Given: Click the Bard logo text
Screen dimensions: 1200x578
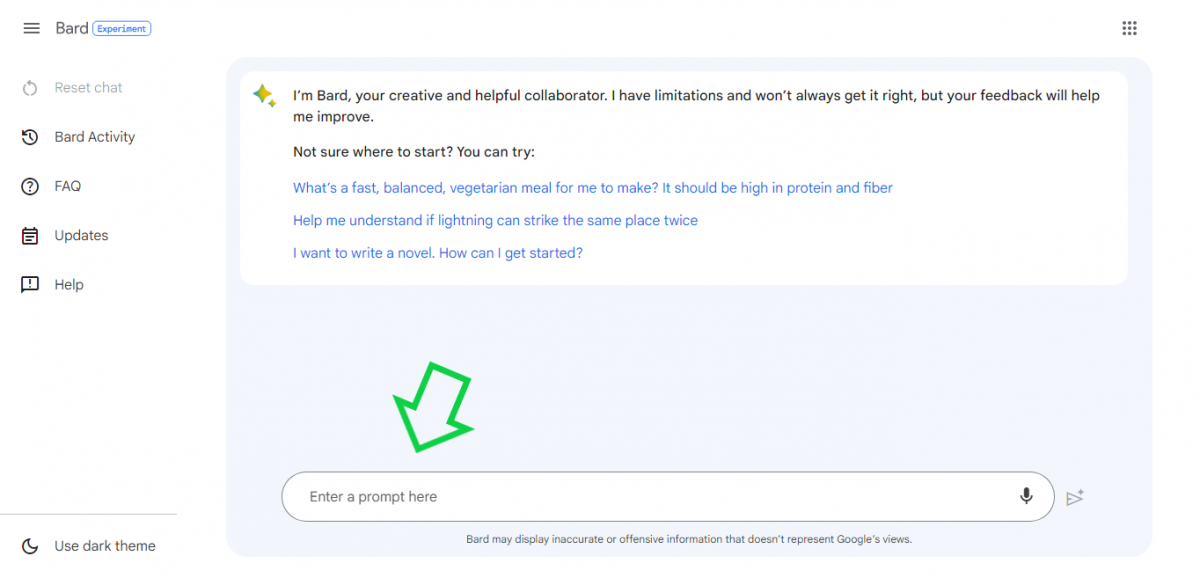Looking at the screenshot, I should coord(71,29).
